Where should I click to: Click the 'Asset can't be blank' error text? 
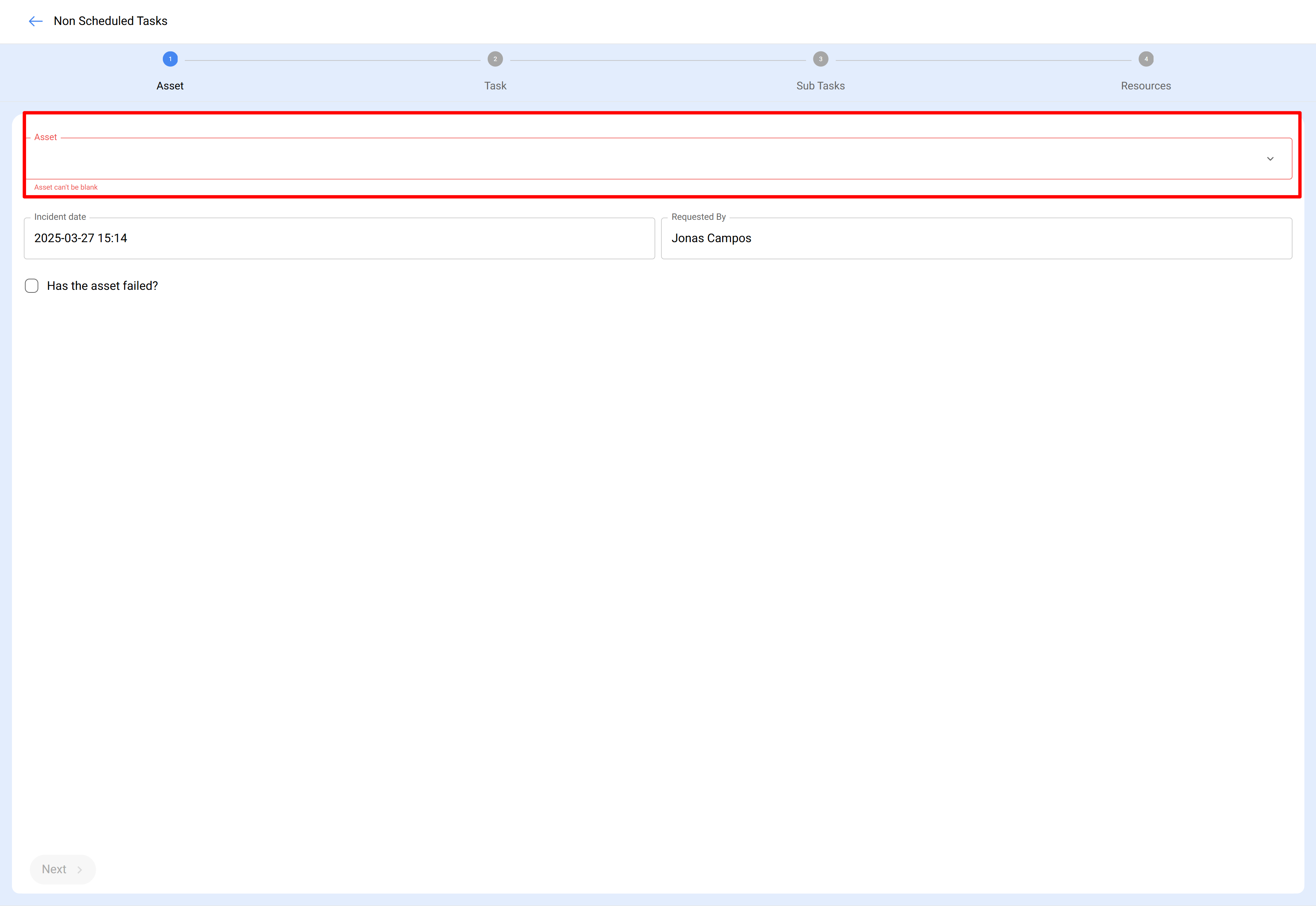[66, 187]
